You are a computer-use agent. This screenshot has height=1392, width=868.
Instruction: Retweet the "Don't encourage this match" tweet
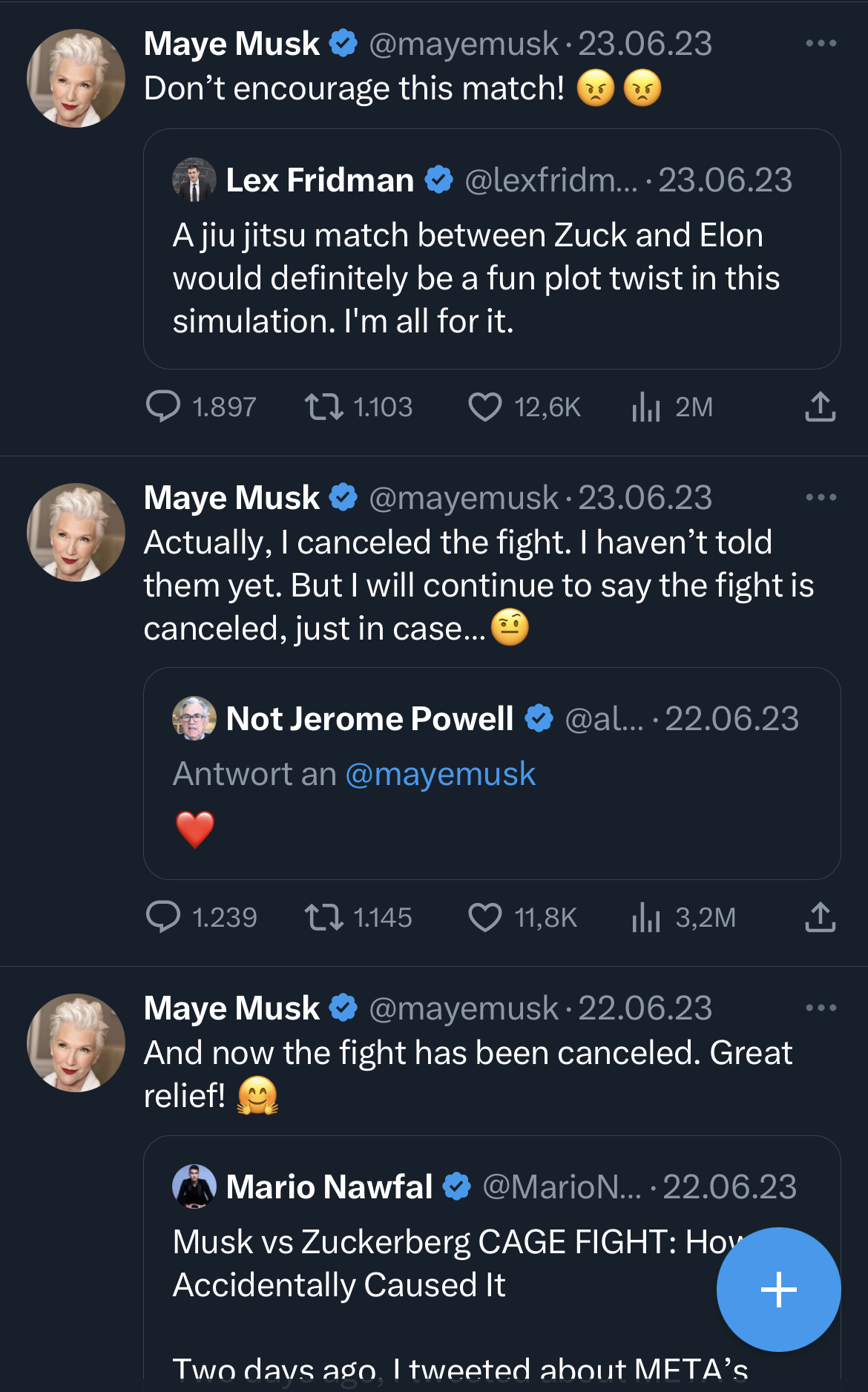tap(324, 407)
